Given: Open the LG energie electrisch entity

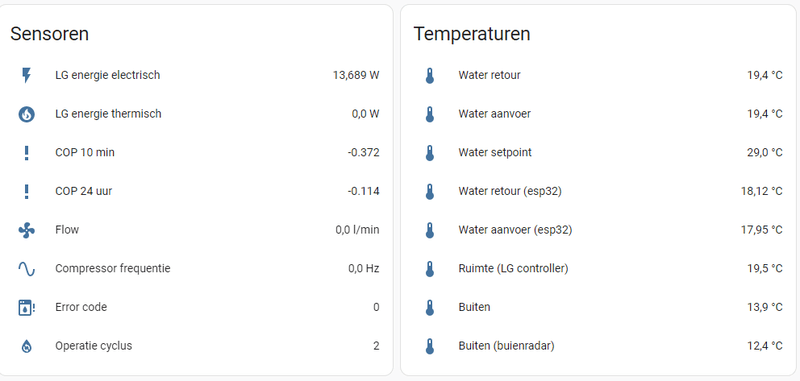Looking at the screenshot, I should [x=194, y=75].
